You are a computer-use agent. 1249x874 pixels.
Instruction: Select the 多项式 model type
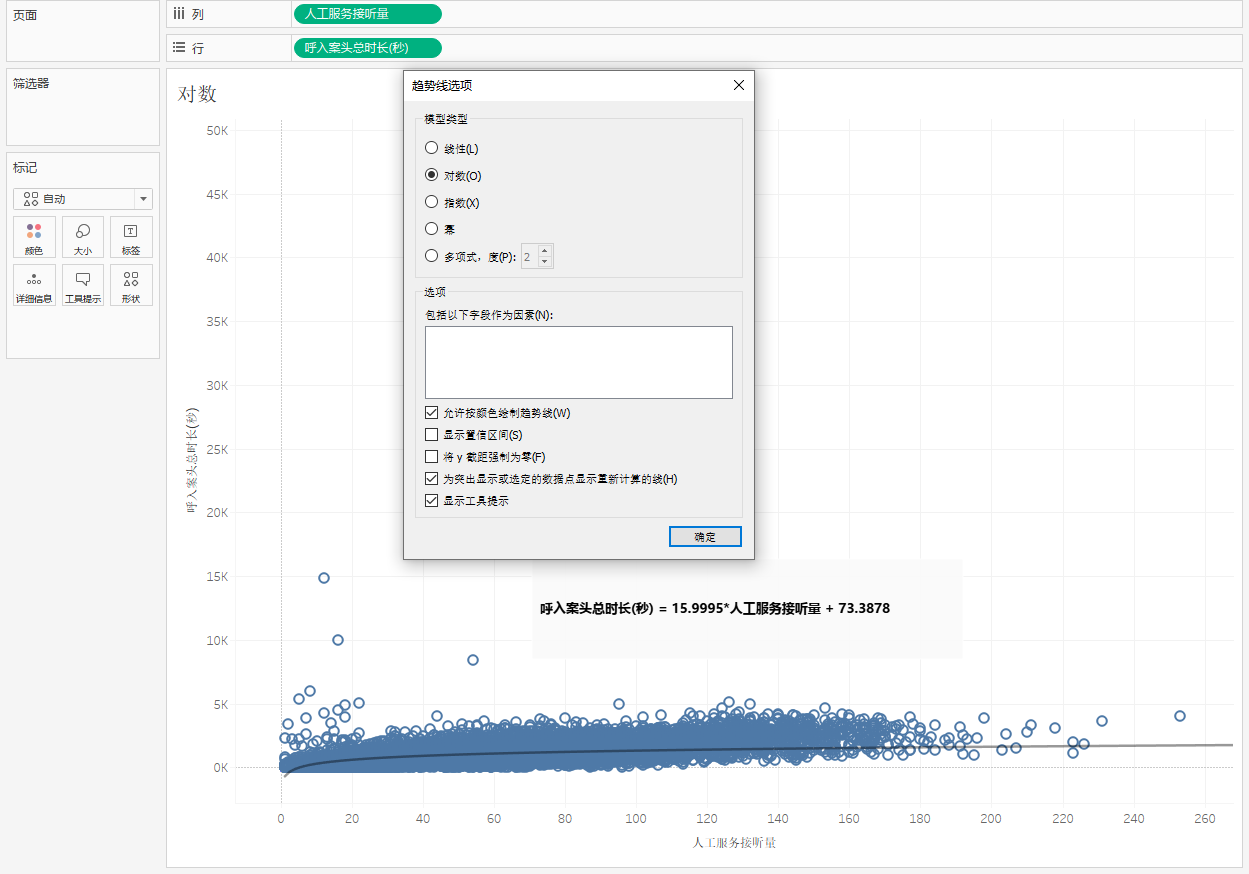click(431, 256)
